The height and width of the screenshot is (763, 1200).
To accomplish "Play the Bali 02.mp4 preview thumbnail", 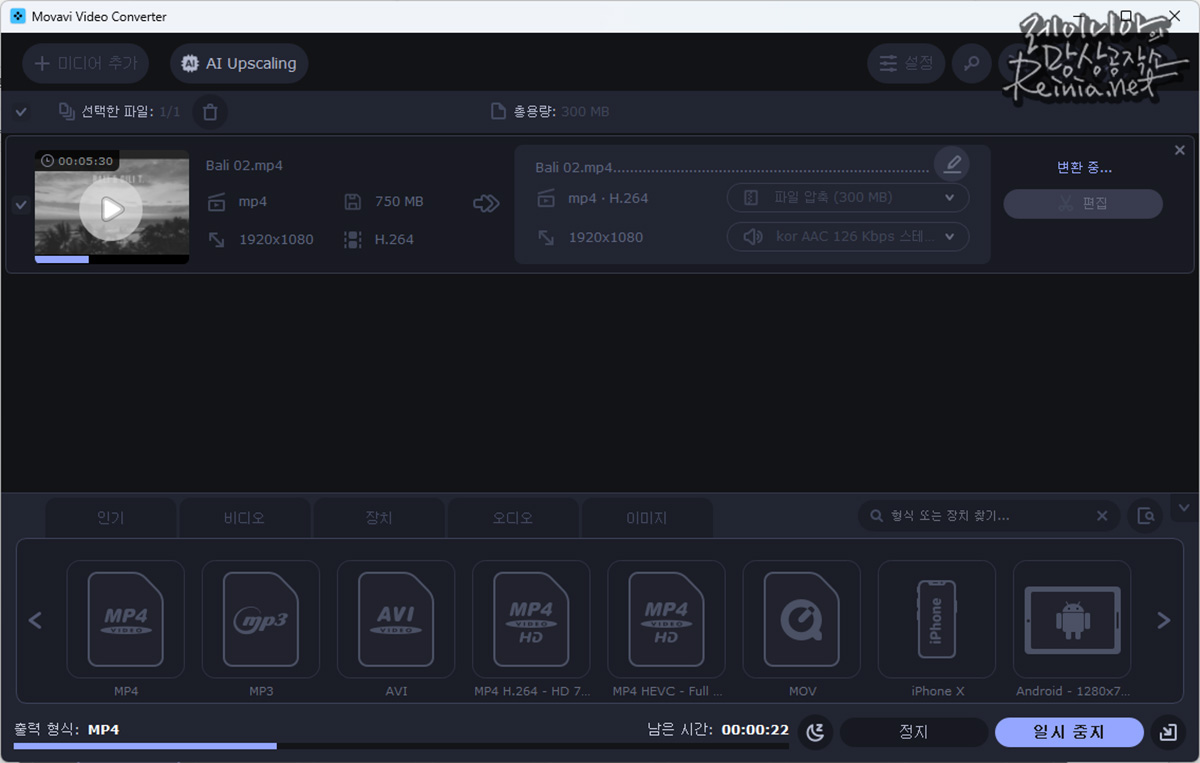I will (x=111, y=209).
